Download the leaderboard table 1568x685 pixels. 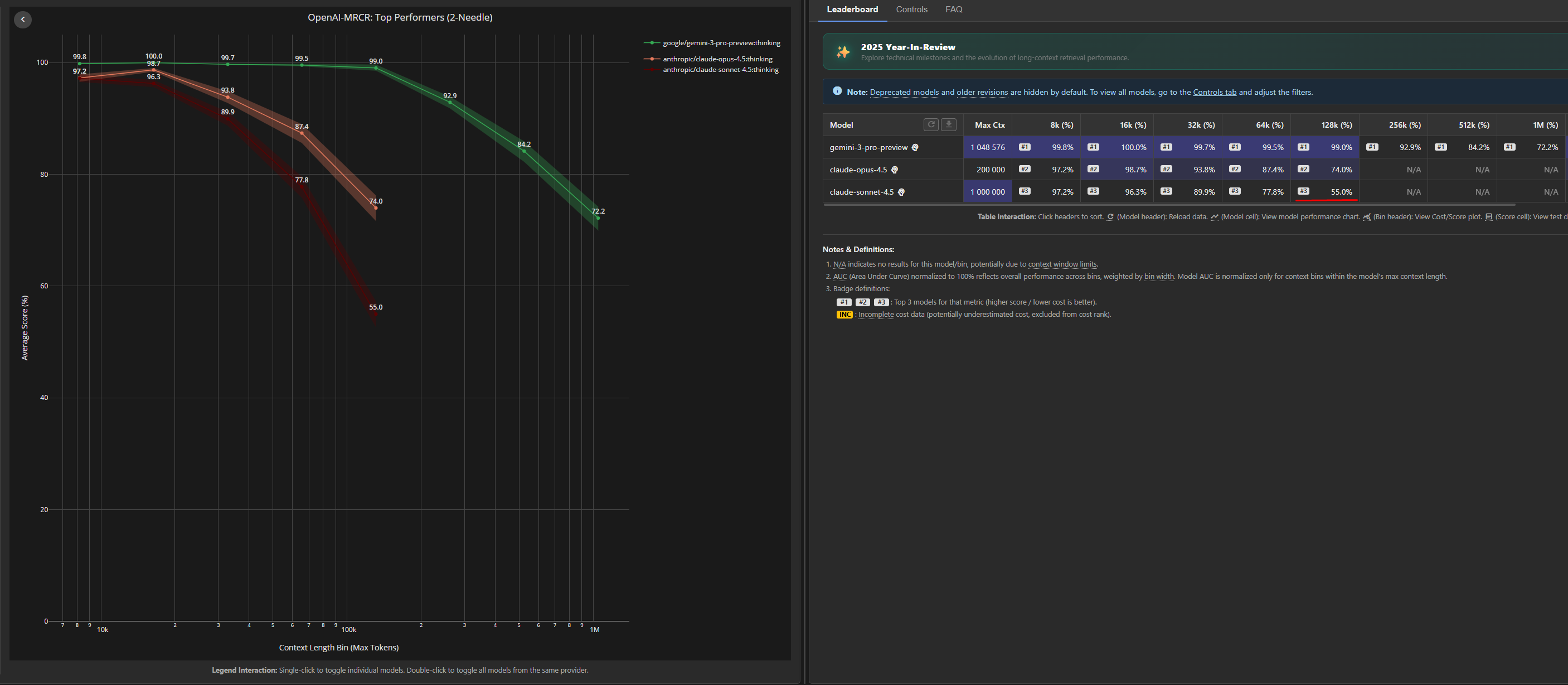point(948,125)
